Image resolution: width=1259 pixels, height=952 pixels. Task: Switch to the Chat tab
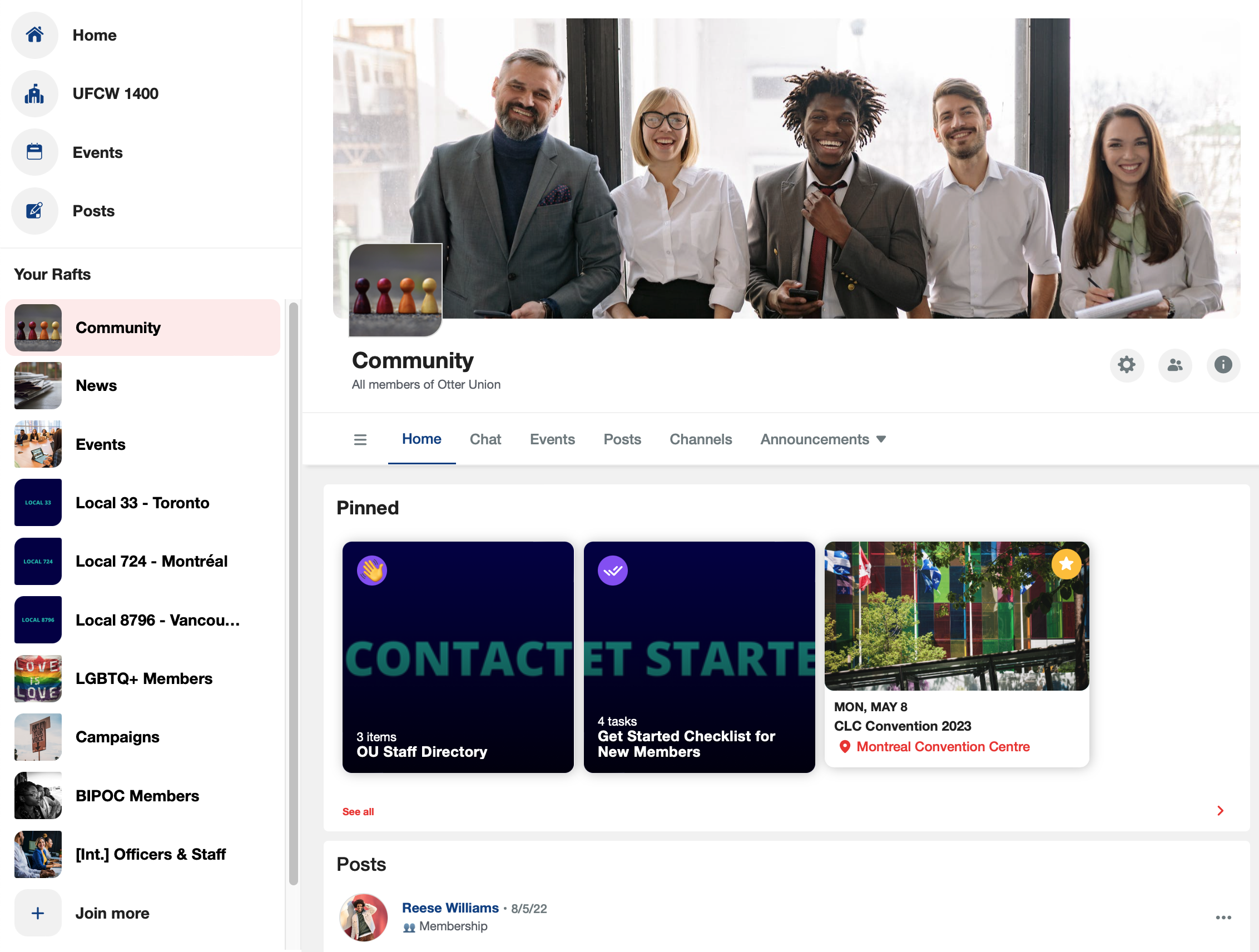click(x=485, y=439)
